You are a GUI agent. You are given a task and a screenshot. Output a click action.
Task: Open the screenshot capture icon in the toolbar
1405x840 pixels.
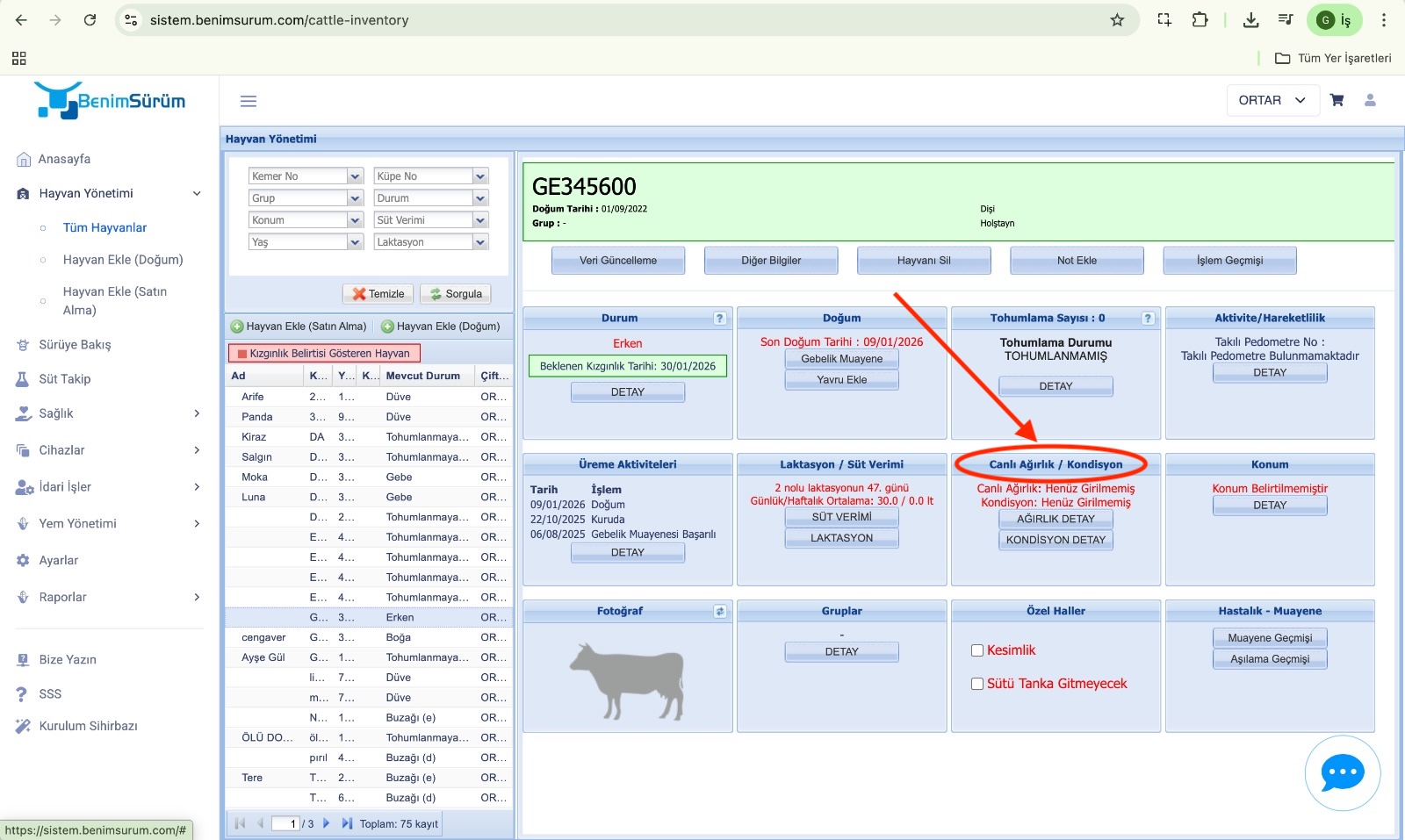(x=1164, y=20)
